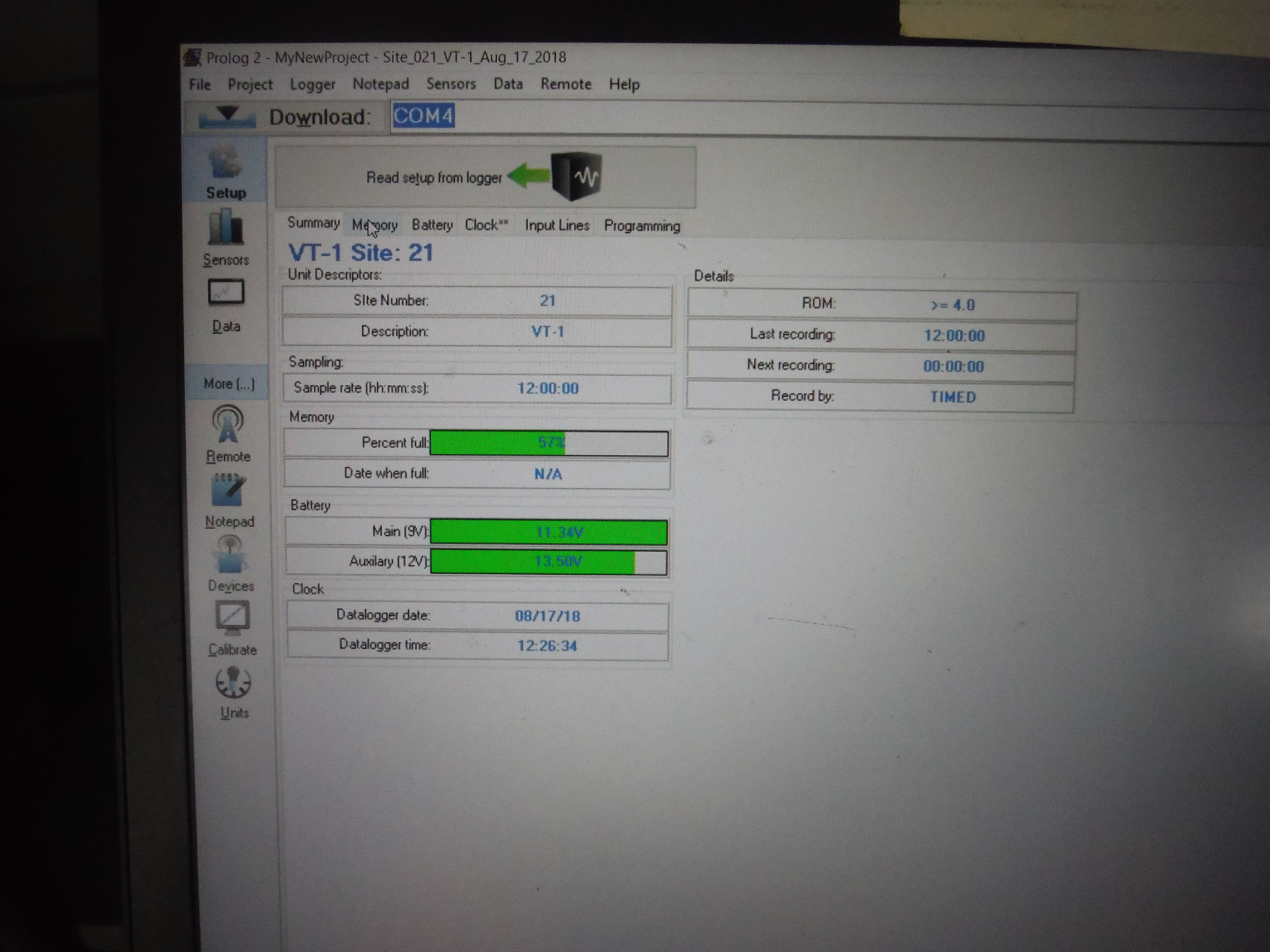
Task: Switch to the Memory tab
Action: click(x=375, y=225)
